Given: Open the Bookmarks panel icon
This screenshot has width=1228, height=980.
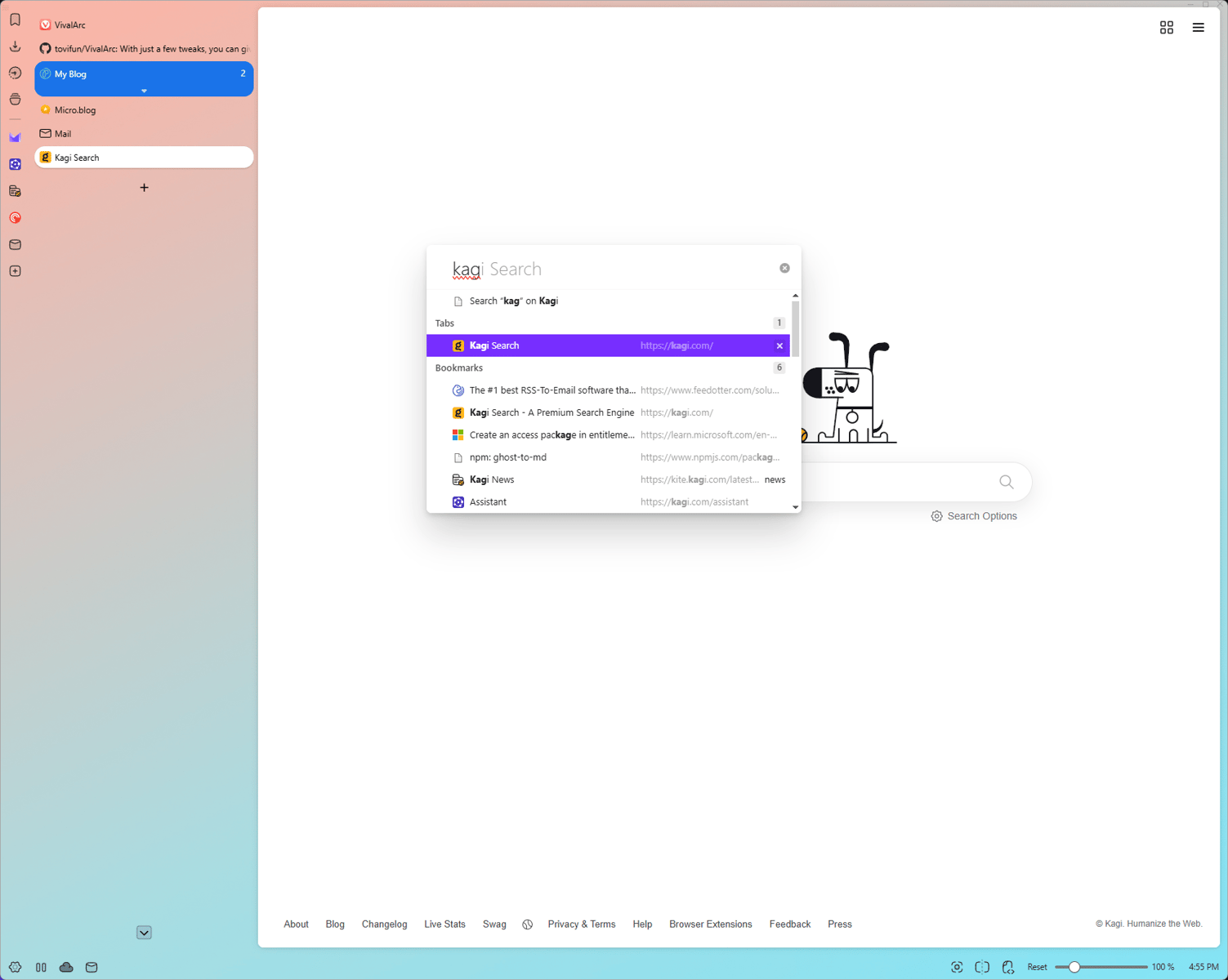Looking at the screenshot, I should coord(15,20).
